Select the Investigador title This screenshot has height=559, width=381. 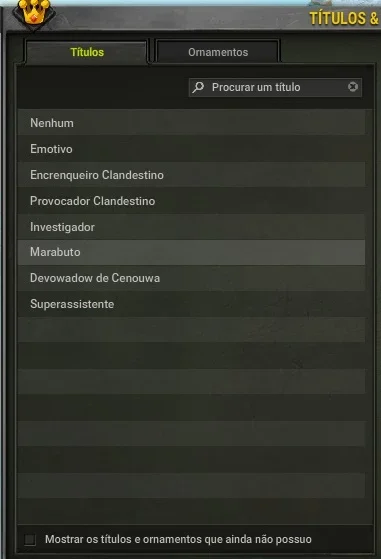point(191,227)
